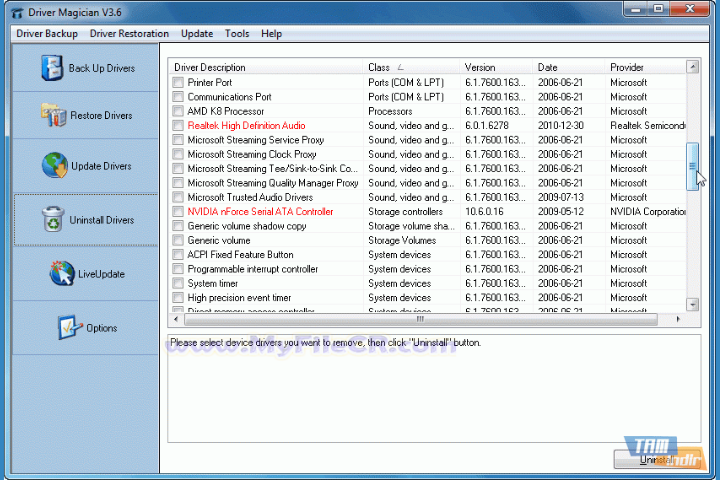The width and height of the screenshot is (720, 480).
Task: Click the 2009-07-13 date cell
Action: click(561, 197)
